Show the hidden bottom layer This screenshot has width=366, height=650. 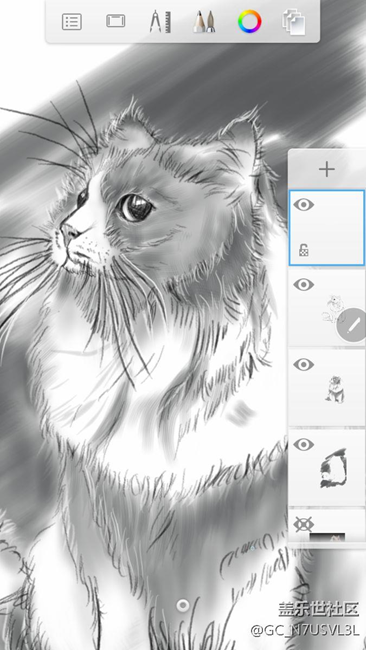tap(303, 525)
